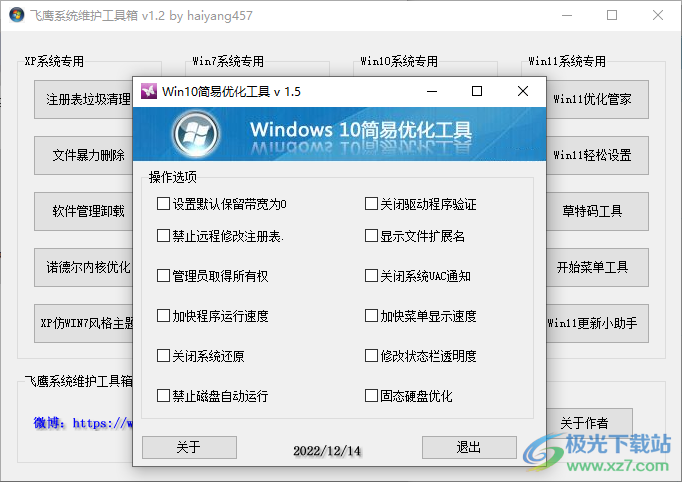Open Win11轻松设置 tool
Viewport: 682px width, 482px height.
597,155
